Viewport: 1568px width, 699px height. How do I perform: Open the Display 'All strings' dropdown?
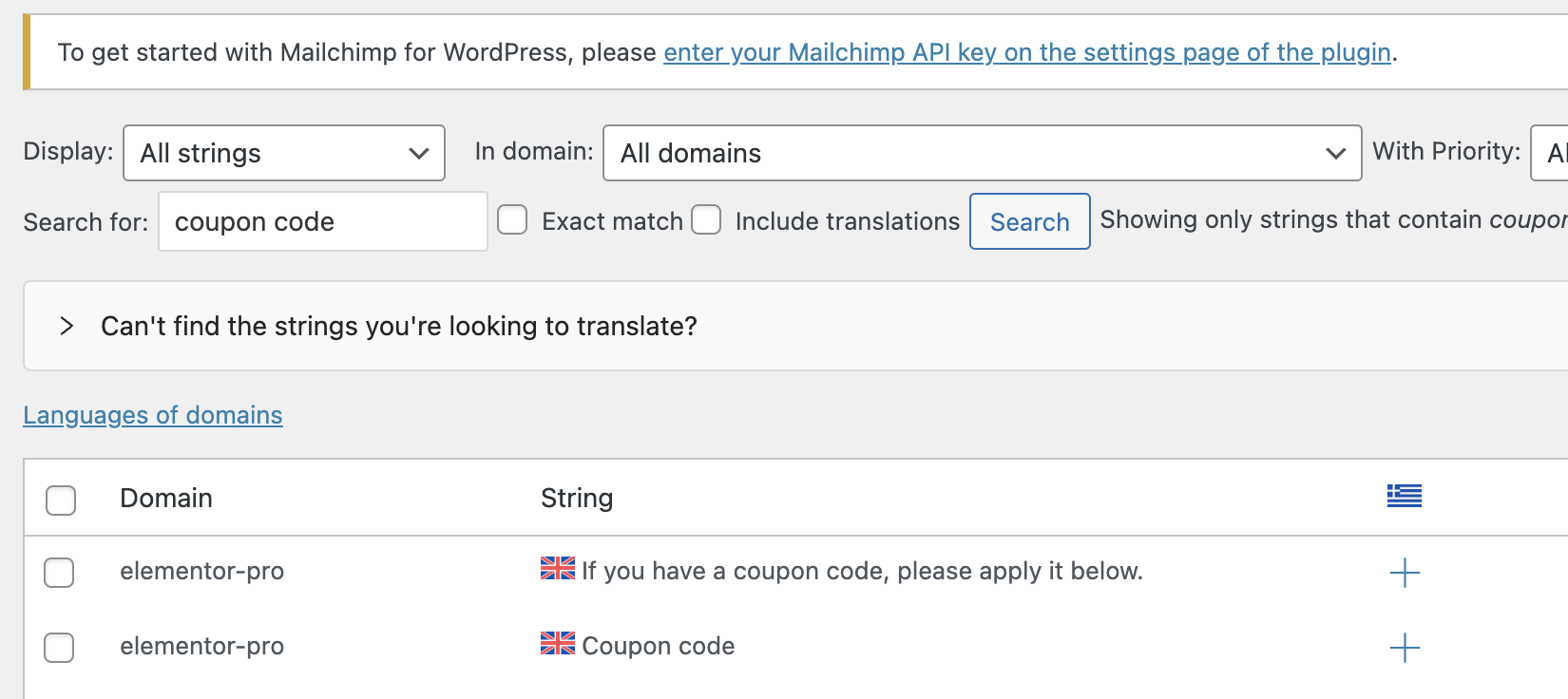point(284,153)
